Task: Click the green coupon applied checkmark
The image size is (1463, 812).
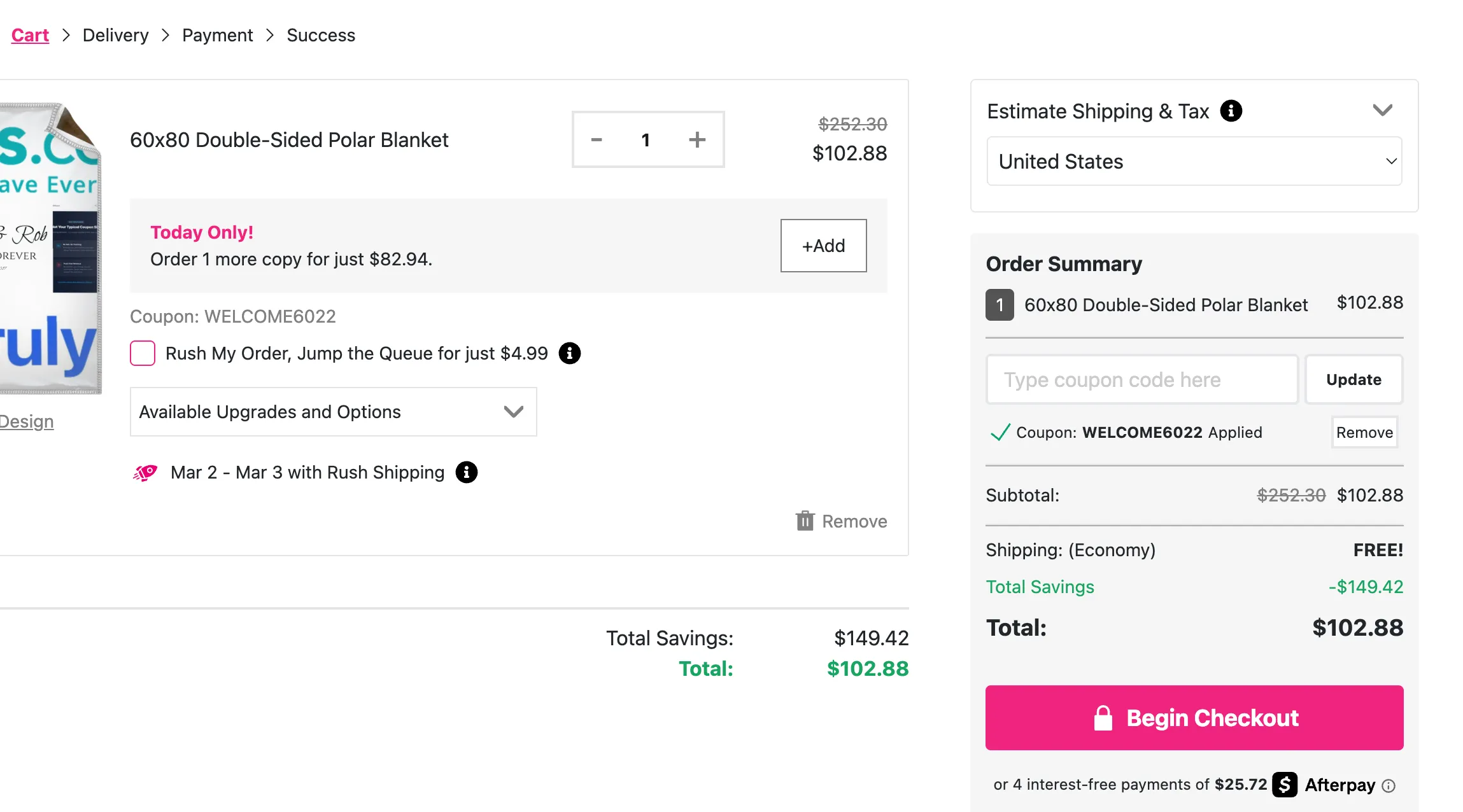Action: coord(1000,433)
